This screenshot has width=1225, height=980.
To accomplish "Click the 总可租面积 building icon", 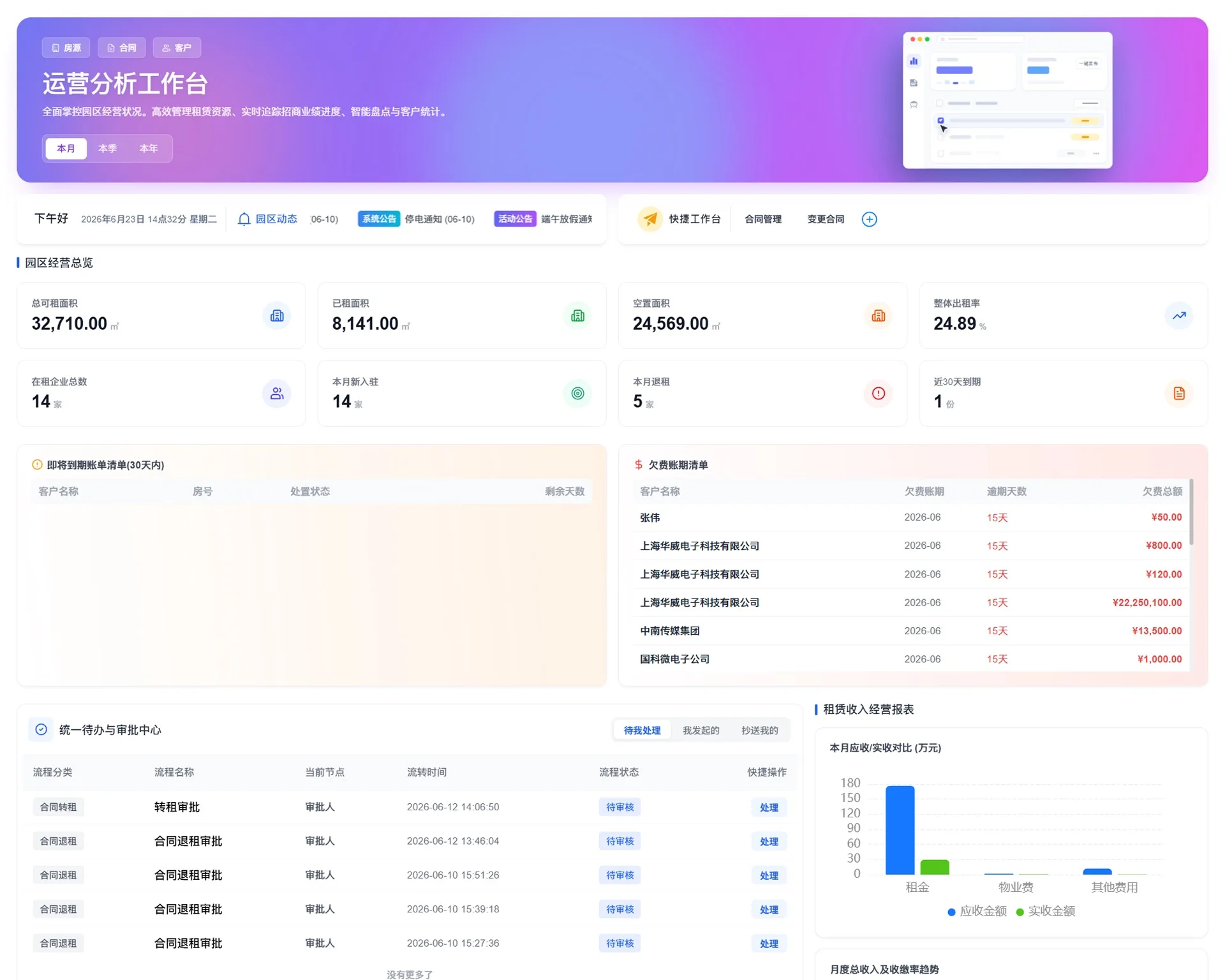I will point(277,316).
